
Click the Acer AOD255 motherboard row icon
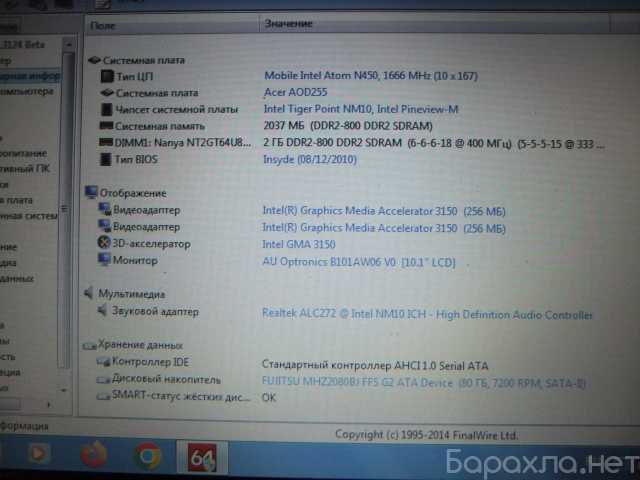tap(107, 93)
